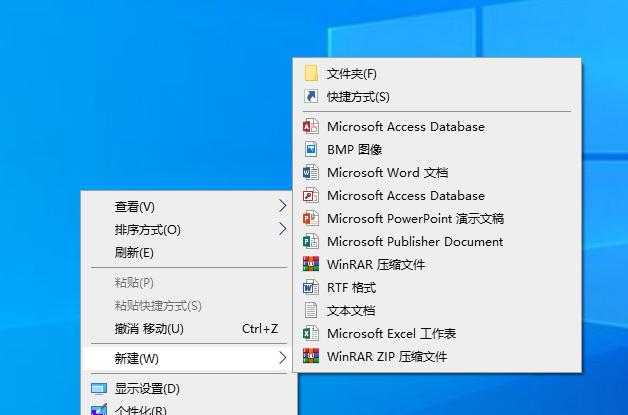Click the BMP image file icon

[311, 149]
